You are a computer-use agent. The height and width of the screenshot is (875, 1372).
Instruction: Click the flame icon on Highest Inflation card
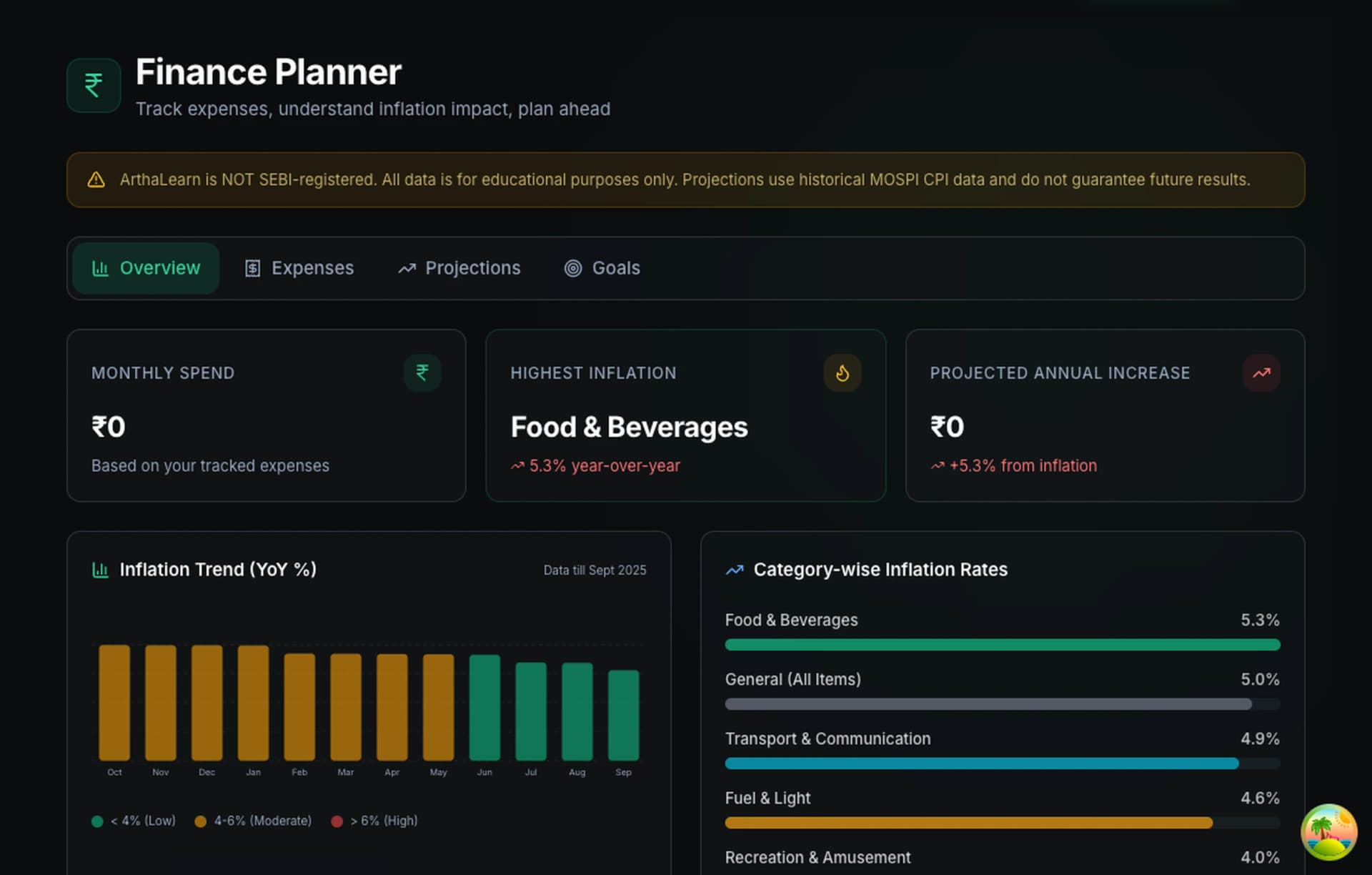click(842, 372)
